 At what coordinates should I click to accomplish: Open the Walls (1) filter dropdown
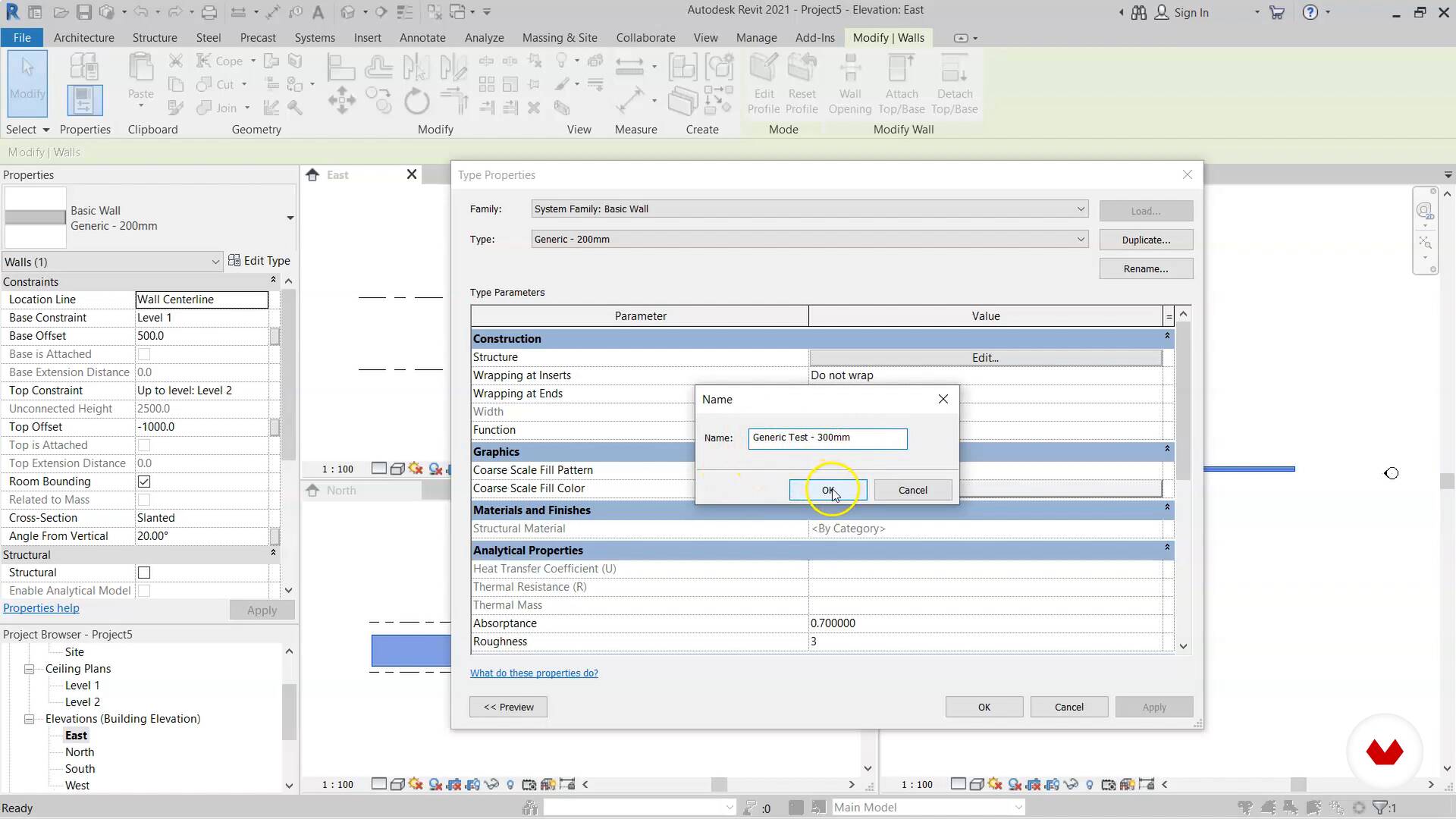(111, 262)
